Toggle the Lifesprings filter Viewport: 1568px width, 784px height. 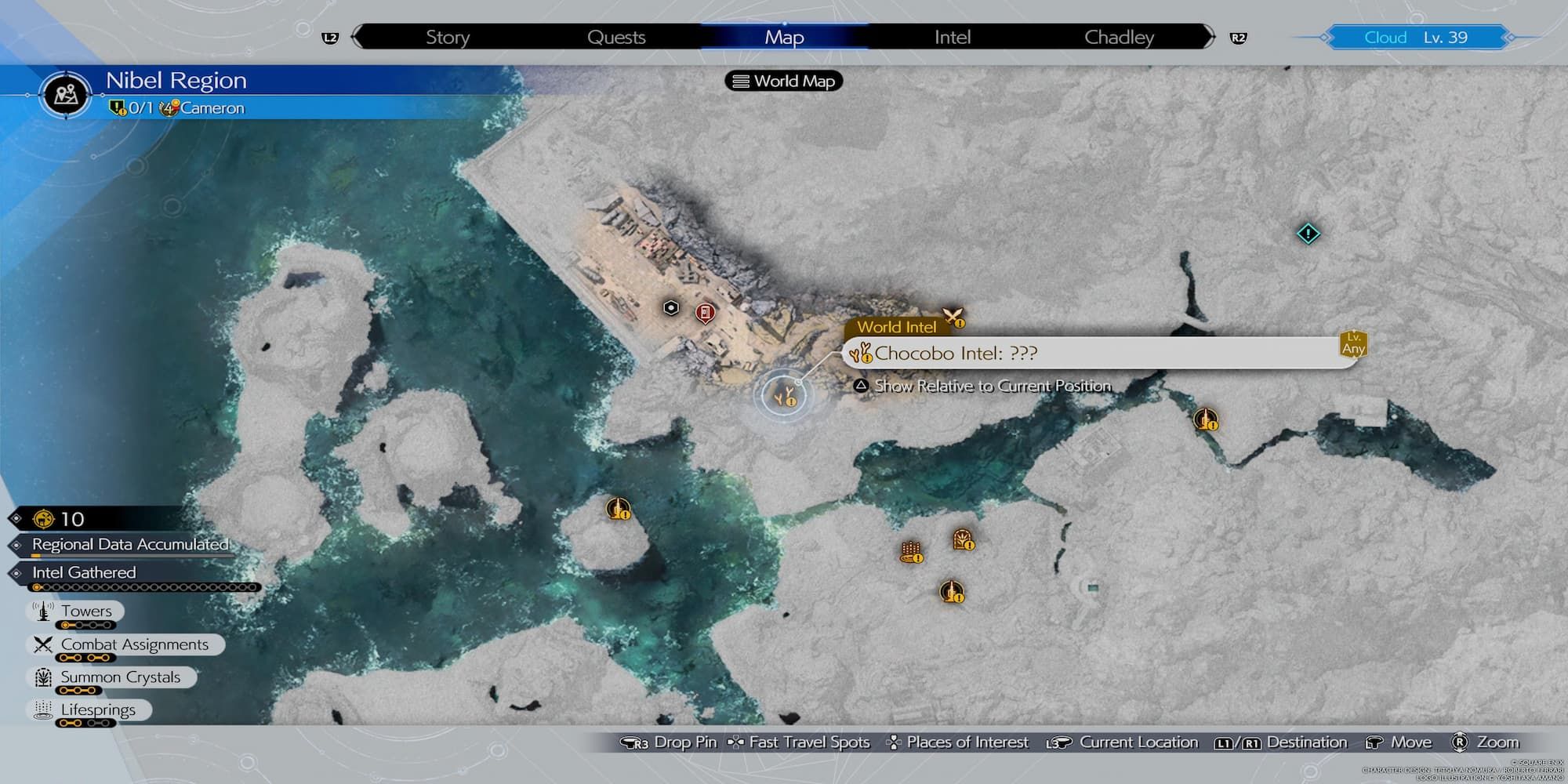pos(89,710)
